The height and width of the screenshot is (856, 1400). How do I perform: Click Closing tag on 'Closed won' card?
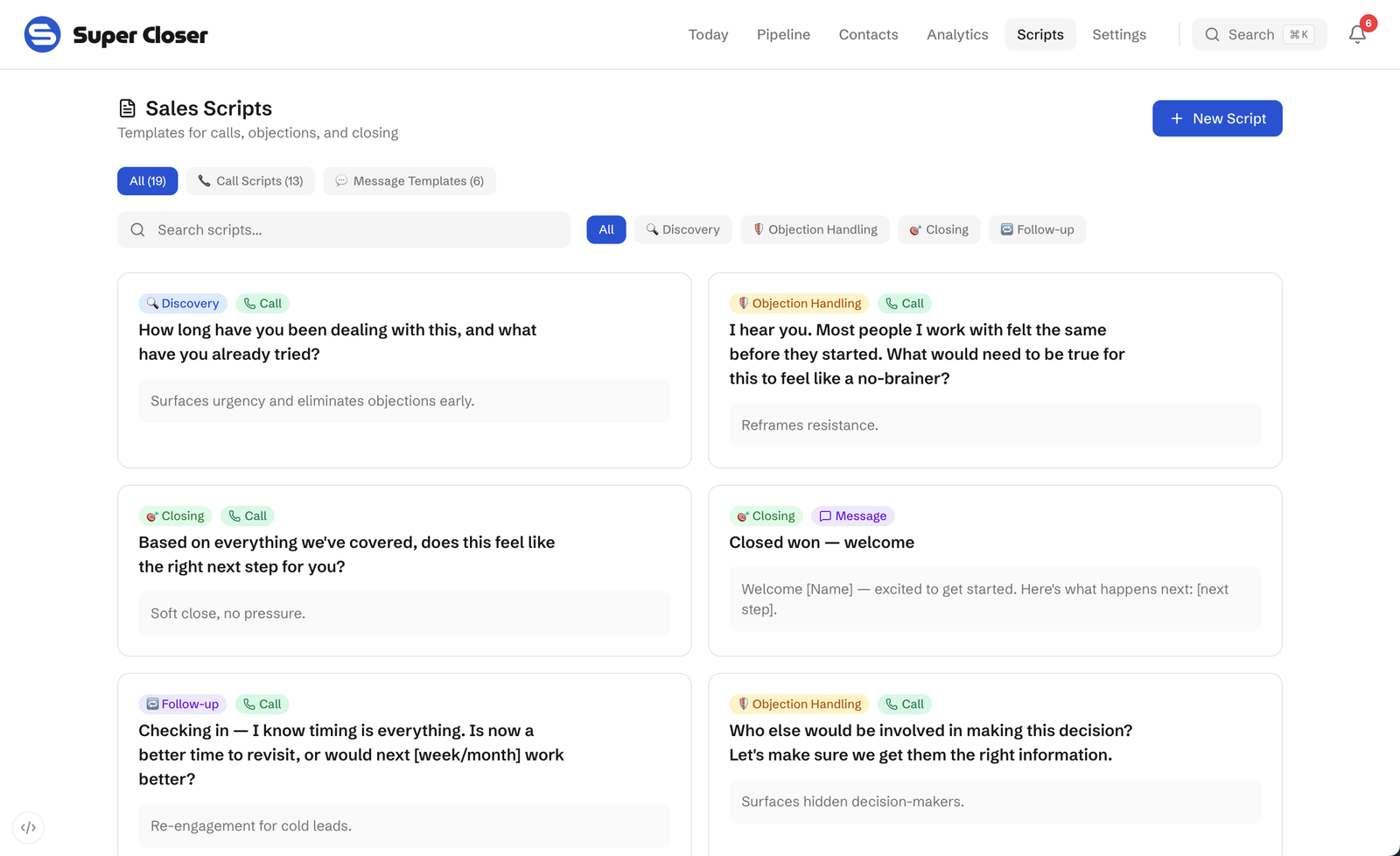[766, 516]
